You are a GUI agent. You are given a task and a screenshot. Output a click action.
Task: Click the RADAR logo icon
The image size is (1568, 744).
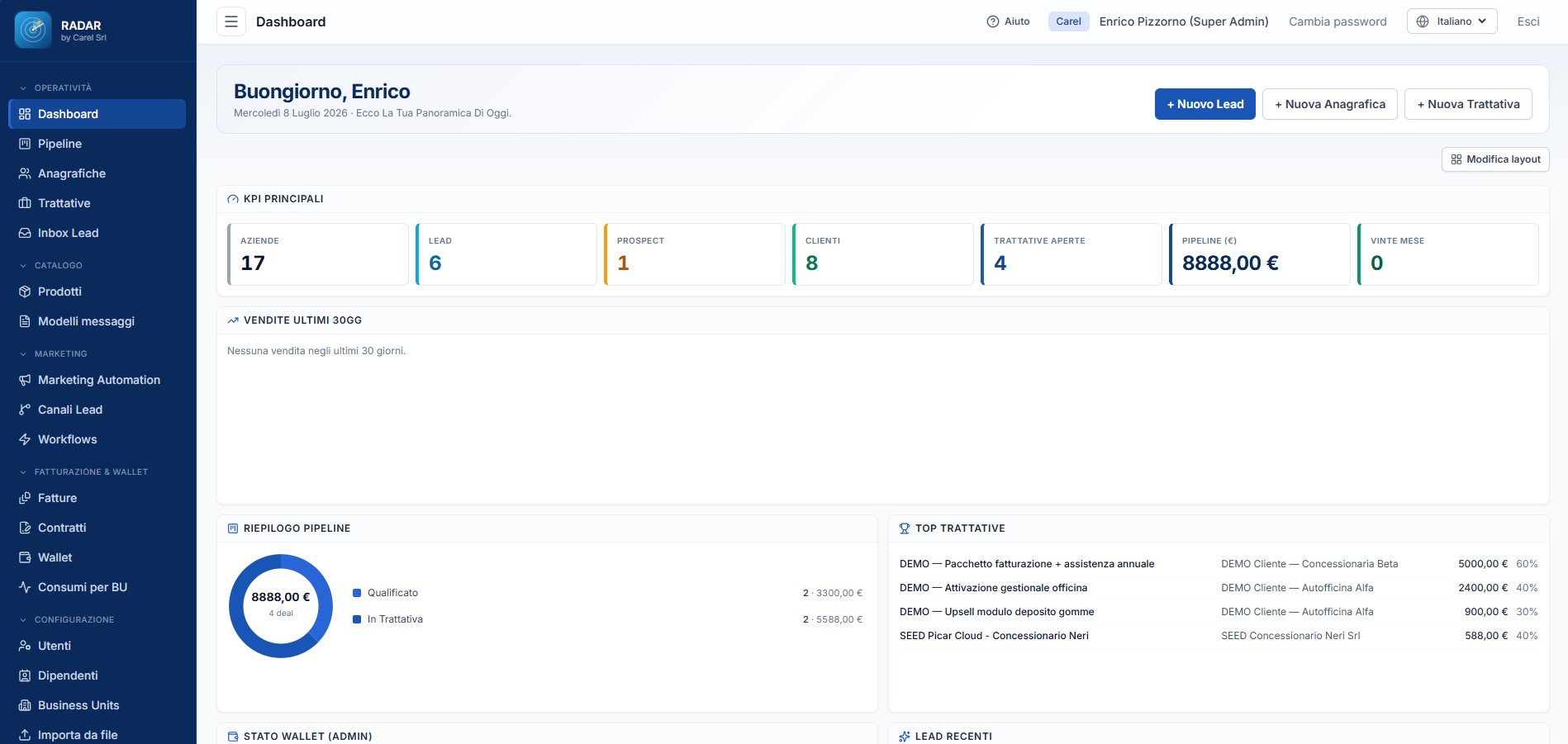coord(33,30)
